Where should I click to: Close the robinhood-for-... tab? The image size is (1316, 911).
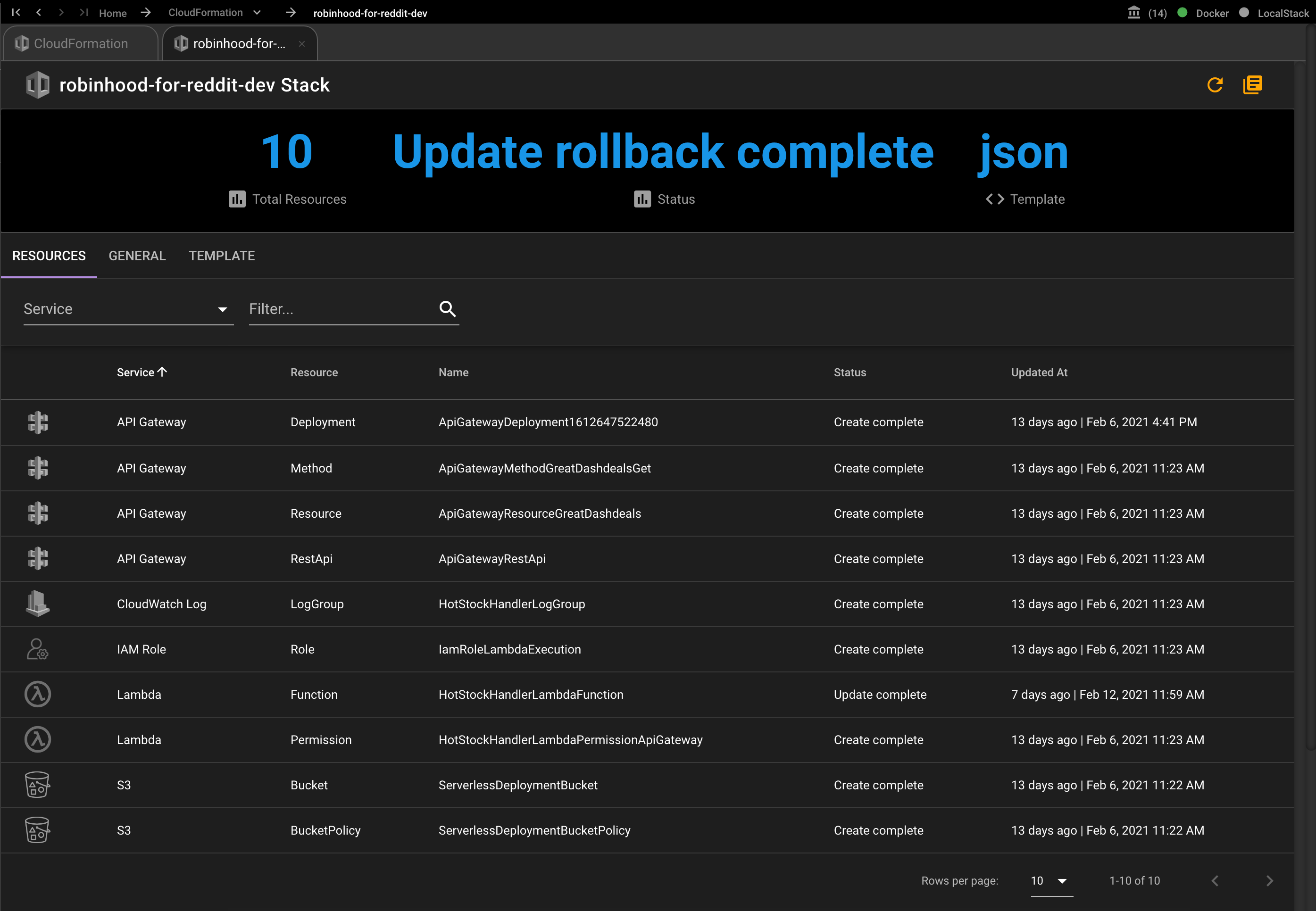click(301, 44)
